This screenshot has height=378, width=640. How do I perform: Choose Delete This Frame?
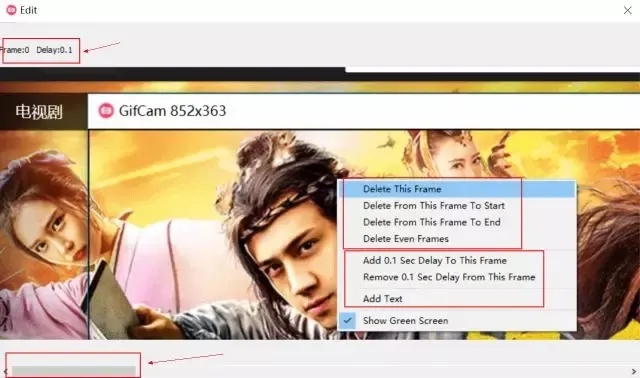pos(457,189)
